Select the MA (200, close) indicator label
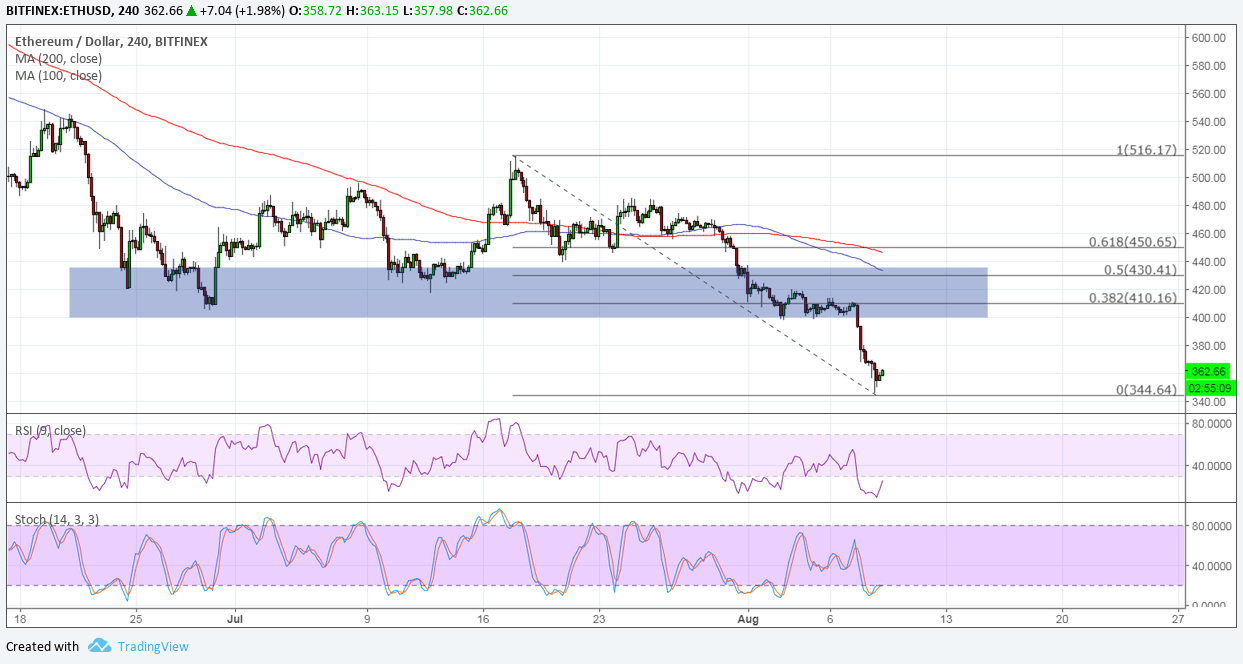The width and height of the screenshot is (1243, 664). 58,59
